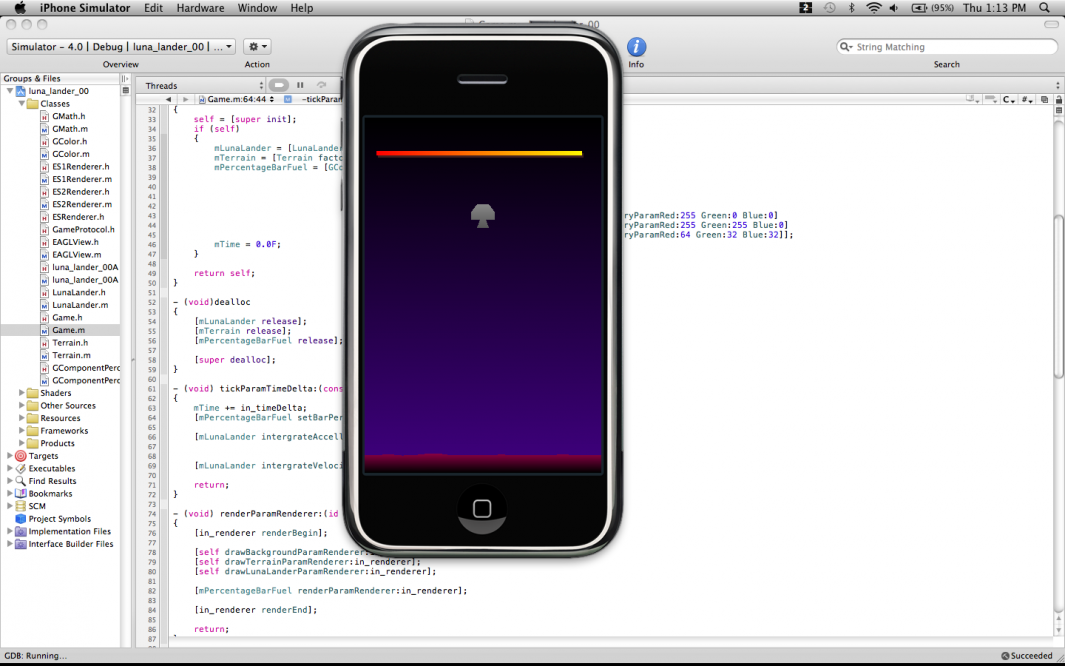1065x666 pixels.
Task: Toggle the breakpoints activation button
Action: point(278,85)
